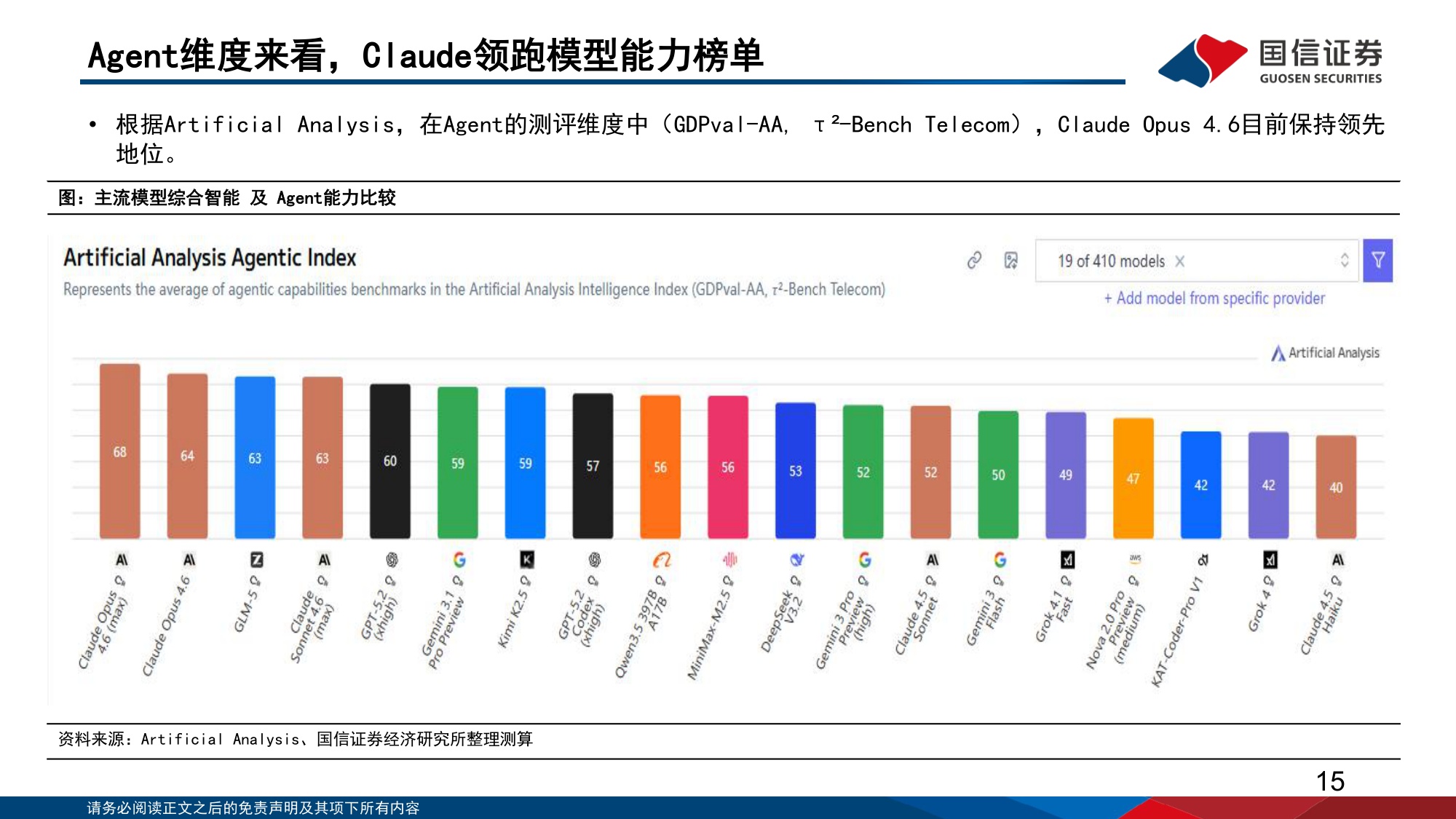This screenshot has width=1456, height=819.
Task: Click MiniMax logo under MiniMax-M2.5
Action: [729, 560]
